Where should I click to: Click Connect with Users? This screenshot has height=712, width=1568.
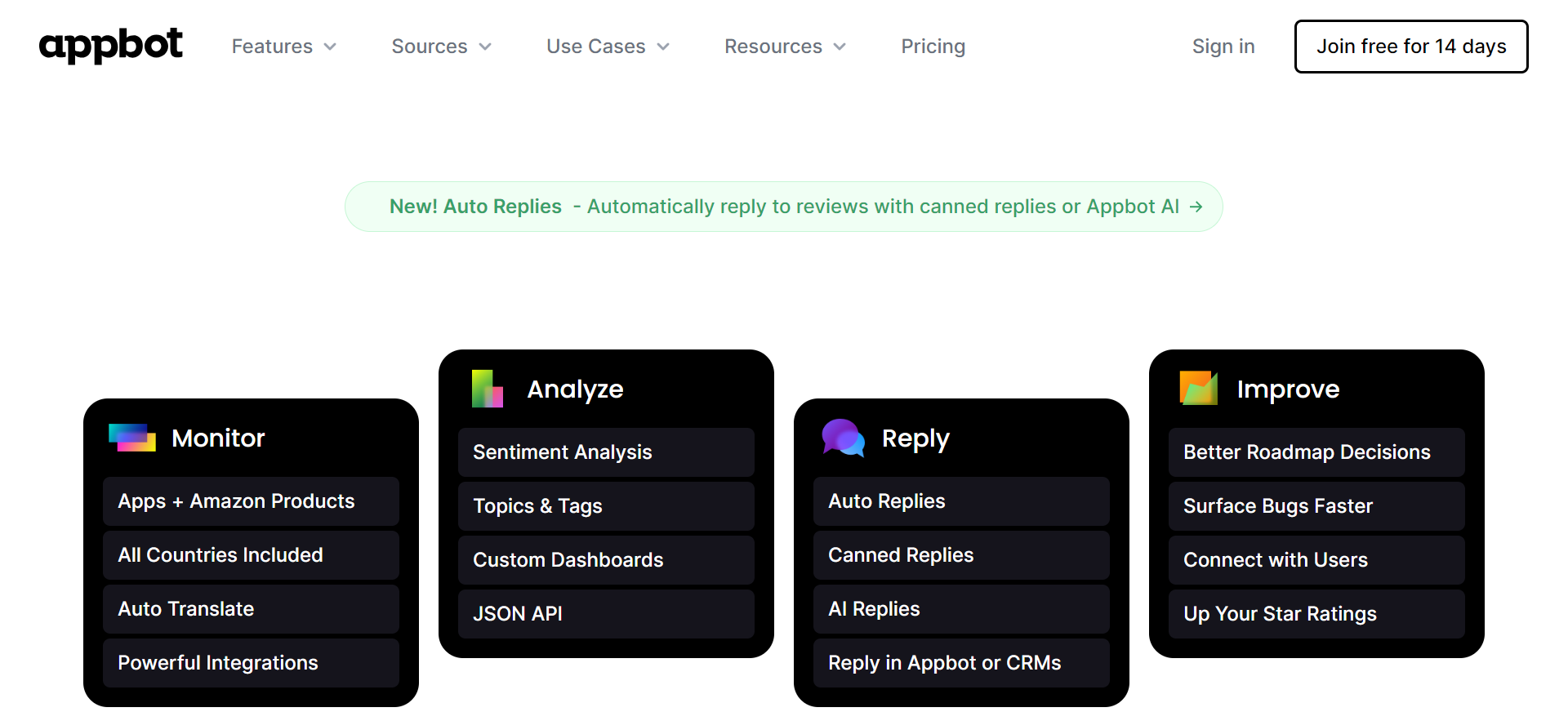point(1316,560)
